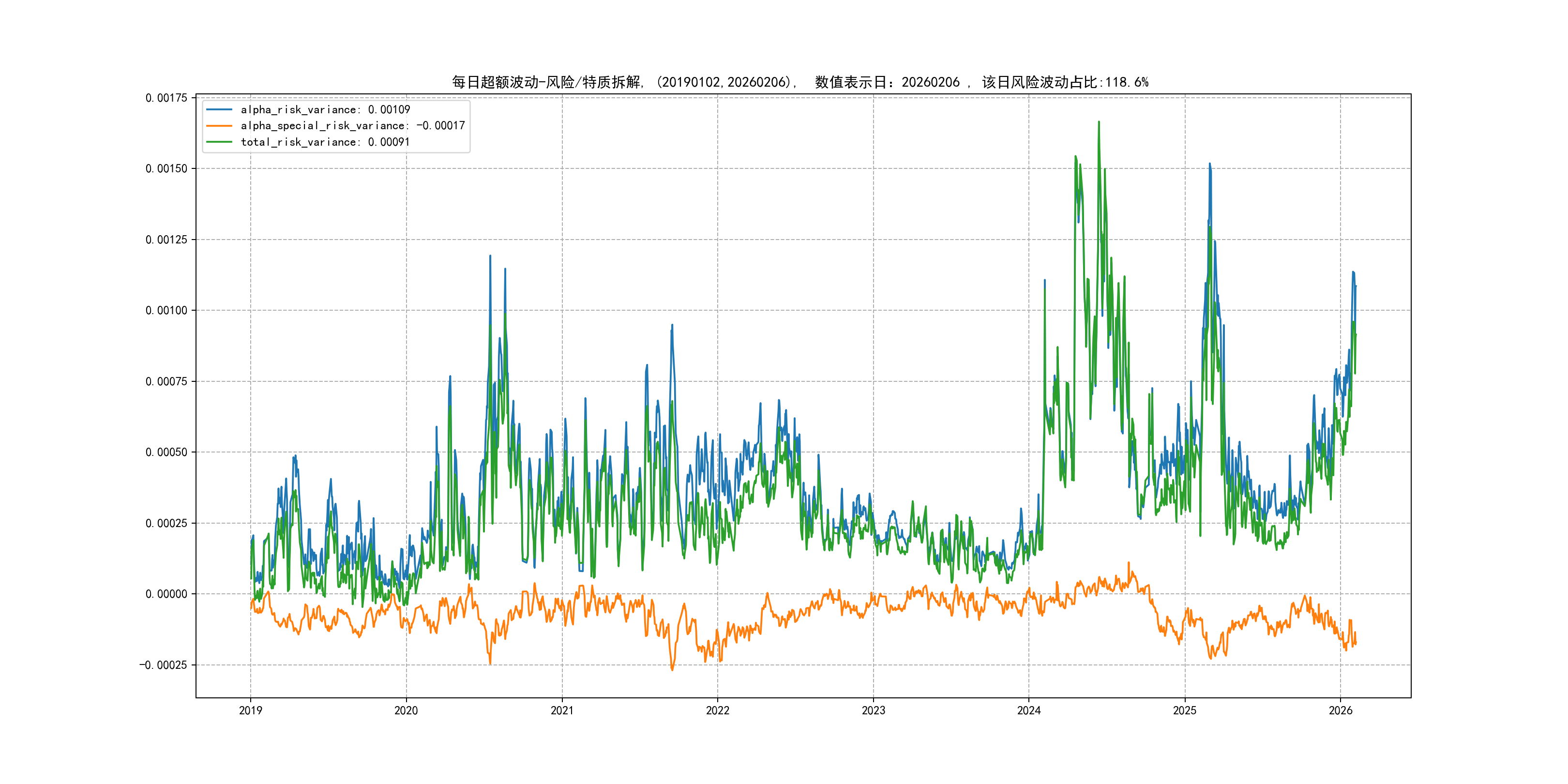Click the blue alpha_risk_variance legend line
This screenshot has height=784, width=1568.
219,109
